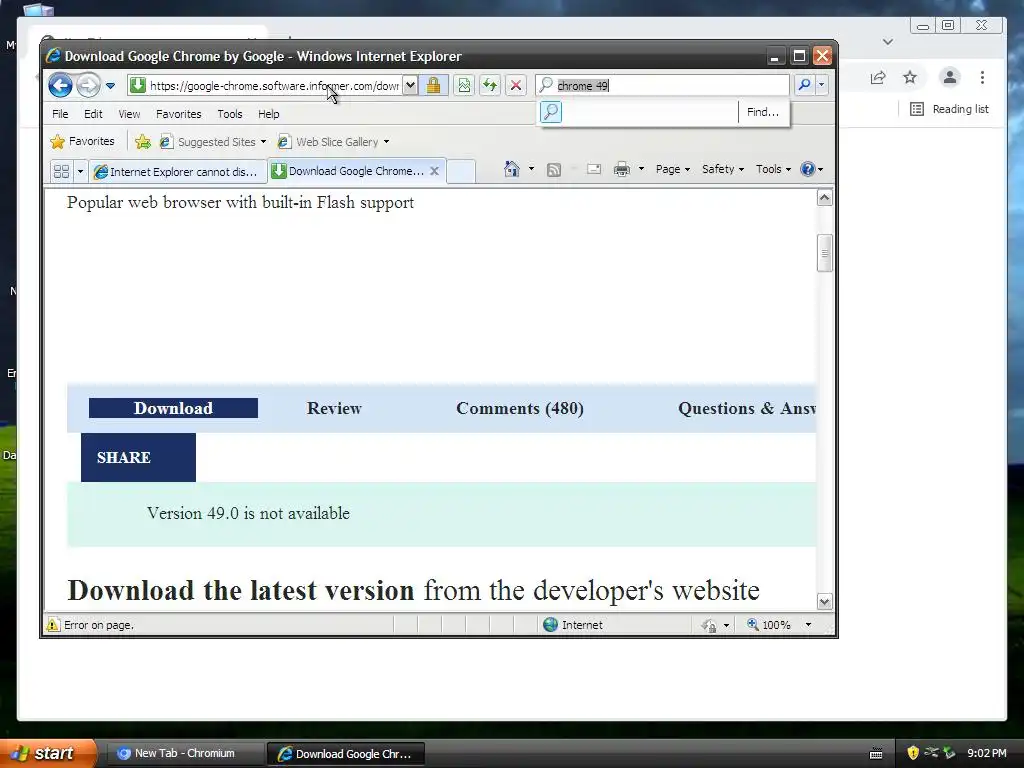
Task: Click the vertical scrollbar down arrow
Action: point(825,601)
